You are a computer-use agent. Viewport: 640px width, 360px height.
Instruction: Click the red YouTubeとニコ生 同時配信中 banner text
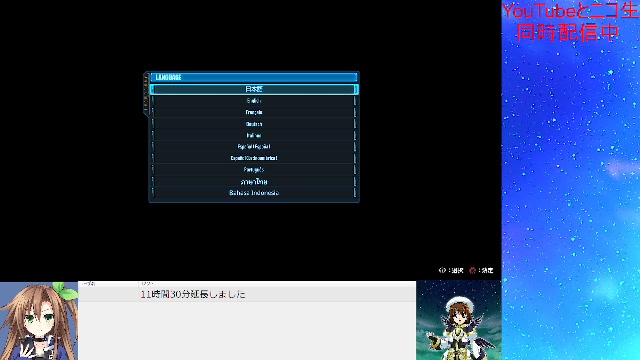(569, 22)
